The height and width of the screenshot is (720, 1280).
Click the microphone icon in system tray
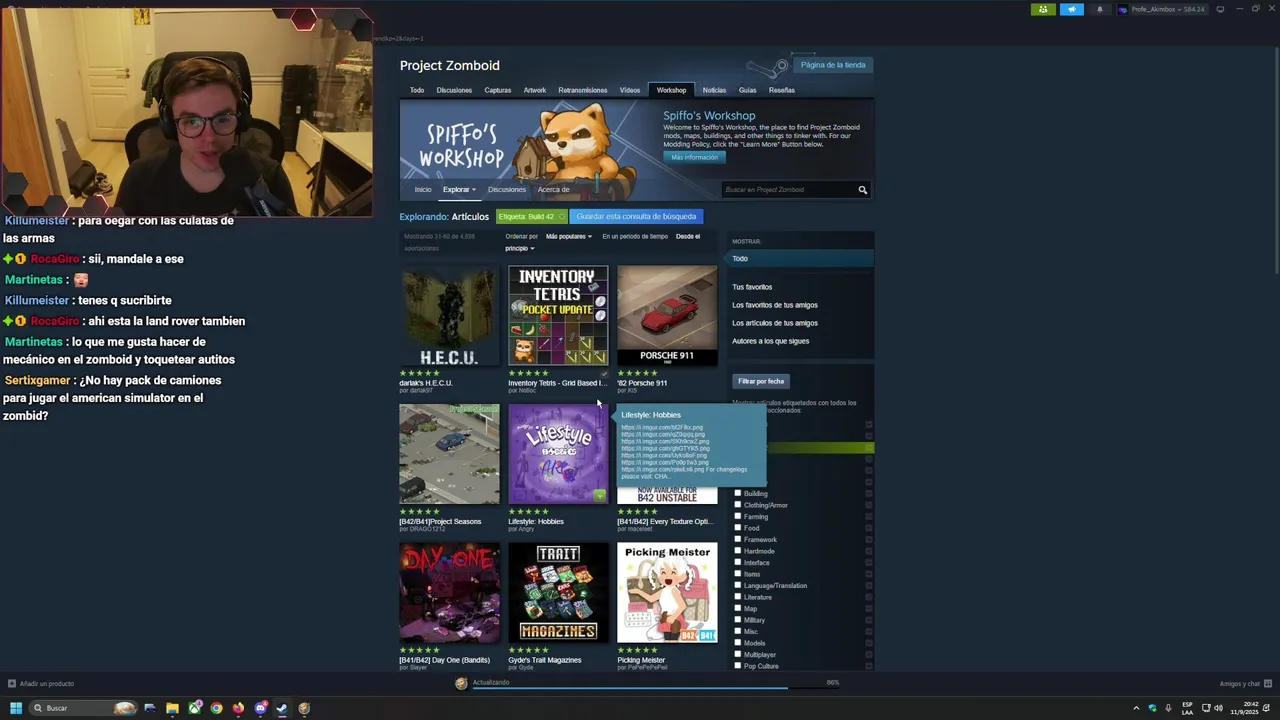(x=1169, y=708)
